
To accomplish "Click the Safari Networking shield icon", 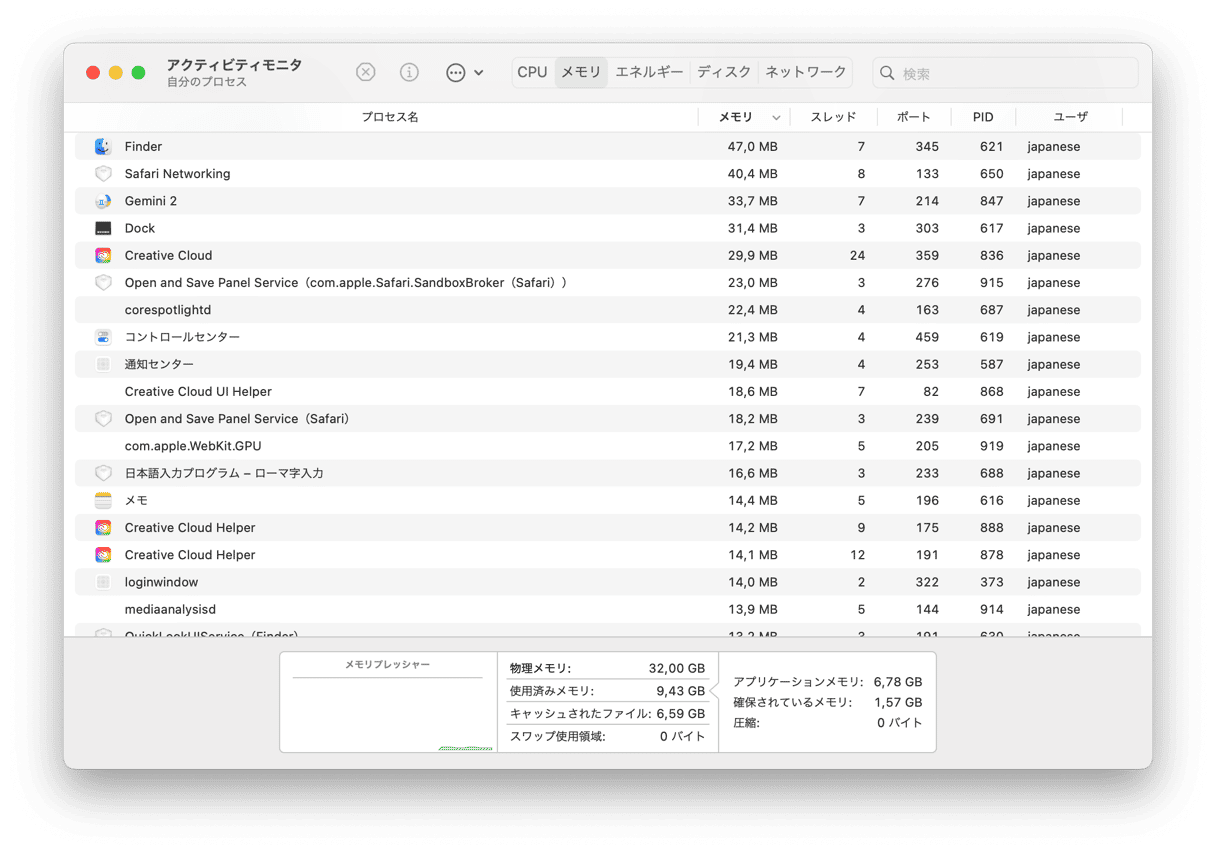I will [x=102, y=173].
